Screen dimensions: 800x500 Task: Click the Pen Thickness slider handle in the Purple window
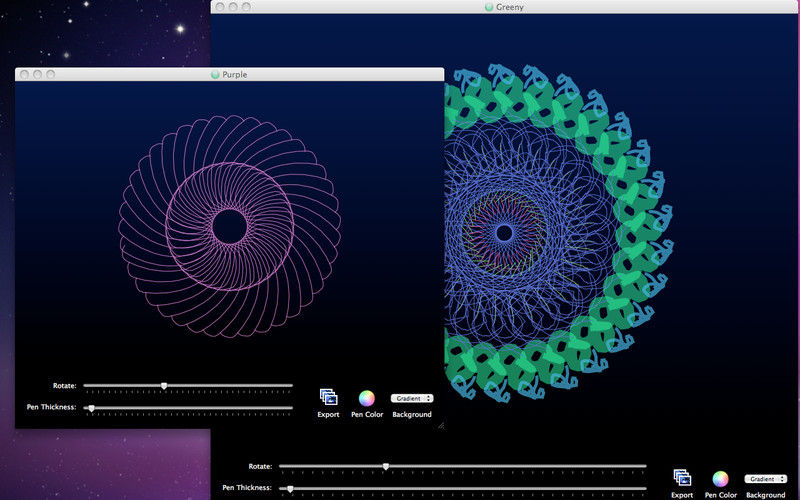click(x=91, y=408)
